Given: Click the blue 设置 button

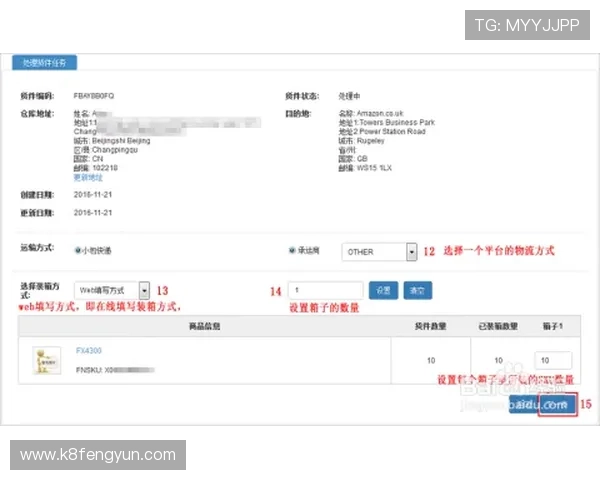Looking at the screenshot, I should (x=383, y=291).
